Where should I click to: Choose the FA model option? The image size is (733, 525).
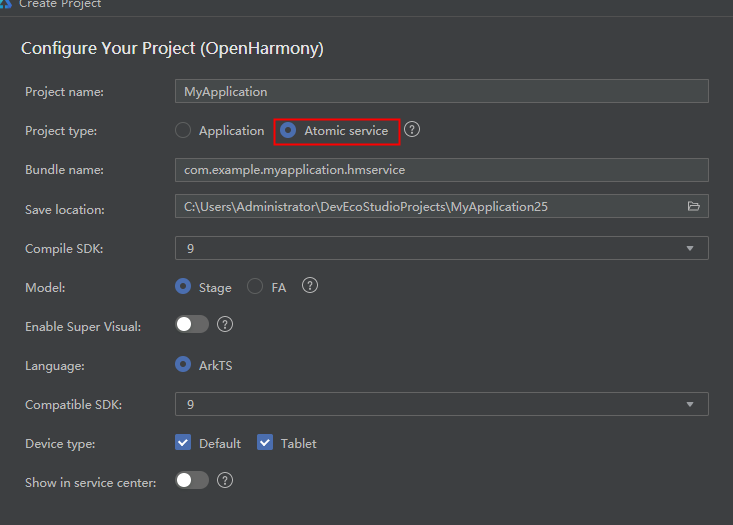[255, 286]
